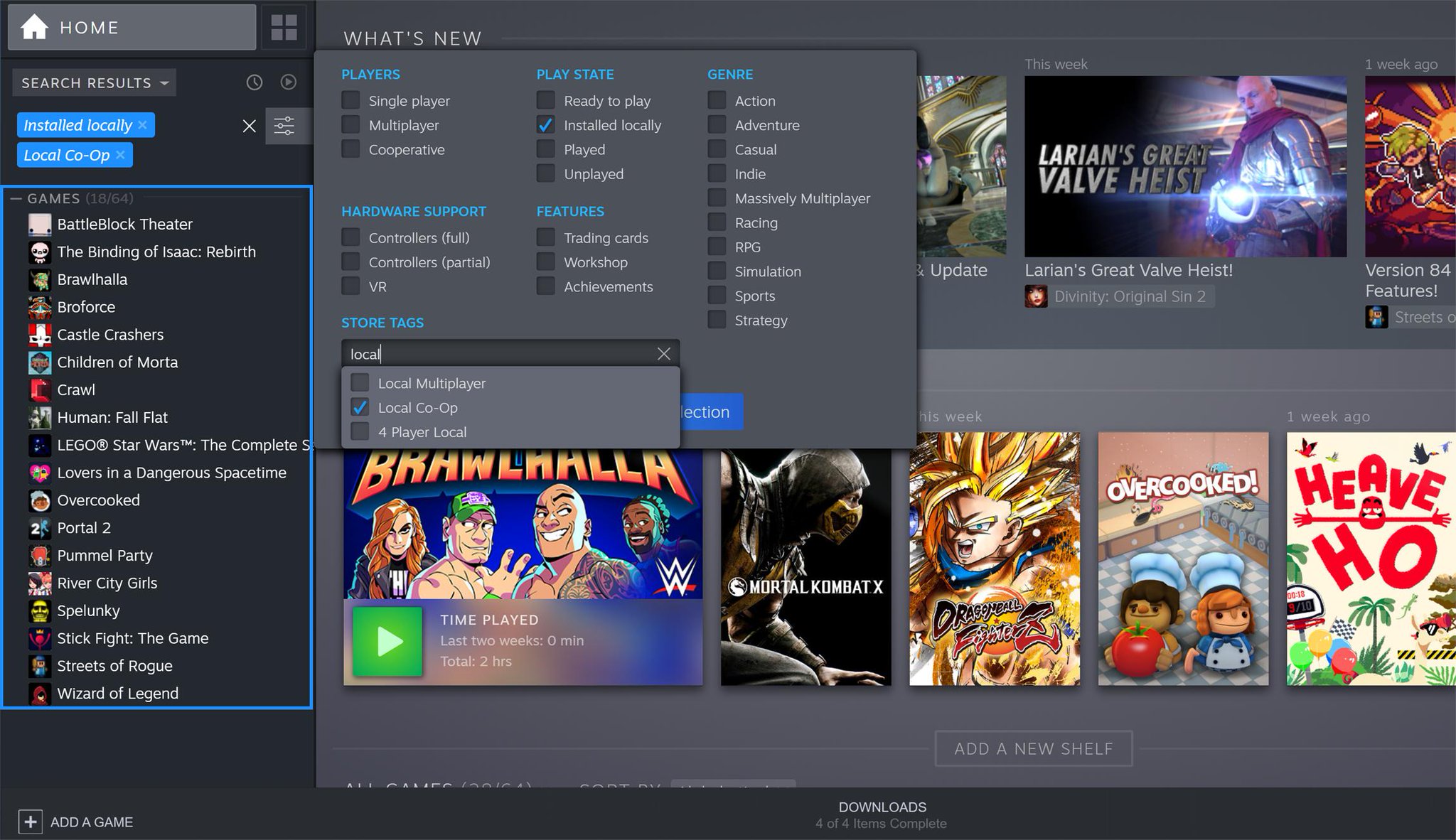Open the Heave Ho game cover
Viewport: 1456px width, 840px height.
(1371, 559)
